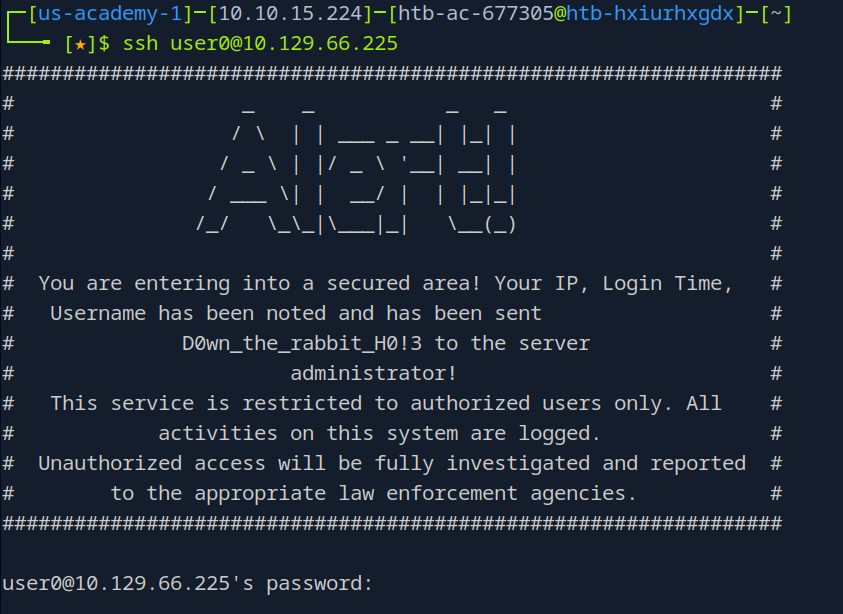This screenshot has height=614, width=843.
Task: Click the "Username has been noted" text
Action: [188, 313]
